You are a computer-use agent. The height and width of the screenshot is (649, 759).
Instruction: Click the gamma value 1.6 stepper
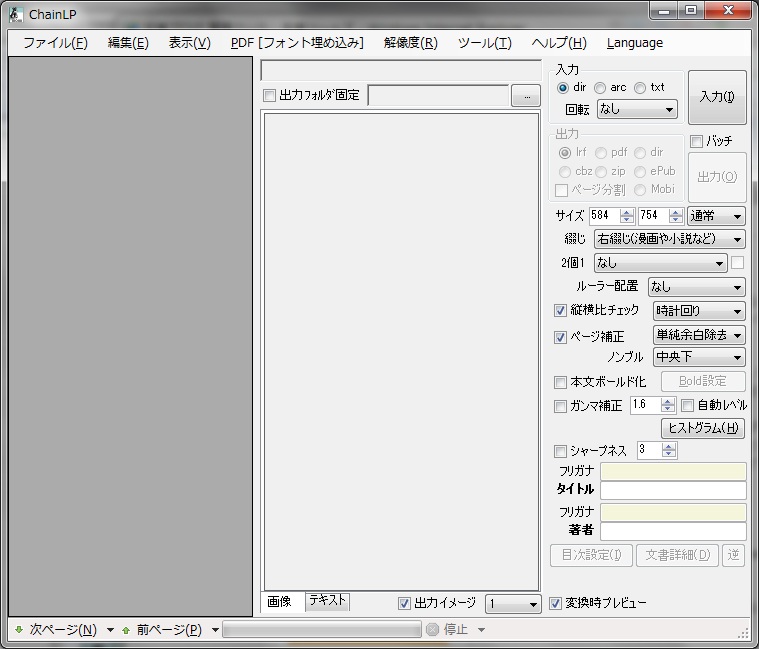pos(668,405)
